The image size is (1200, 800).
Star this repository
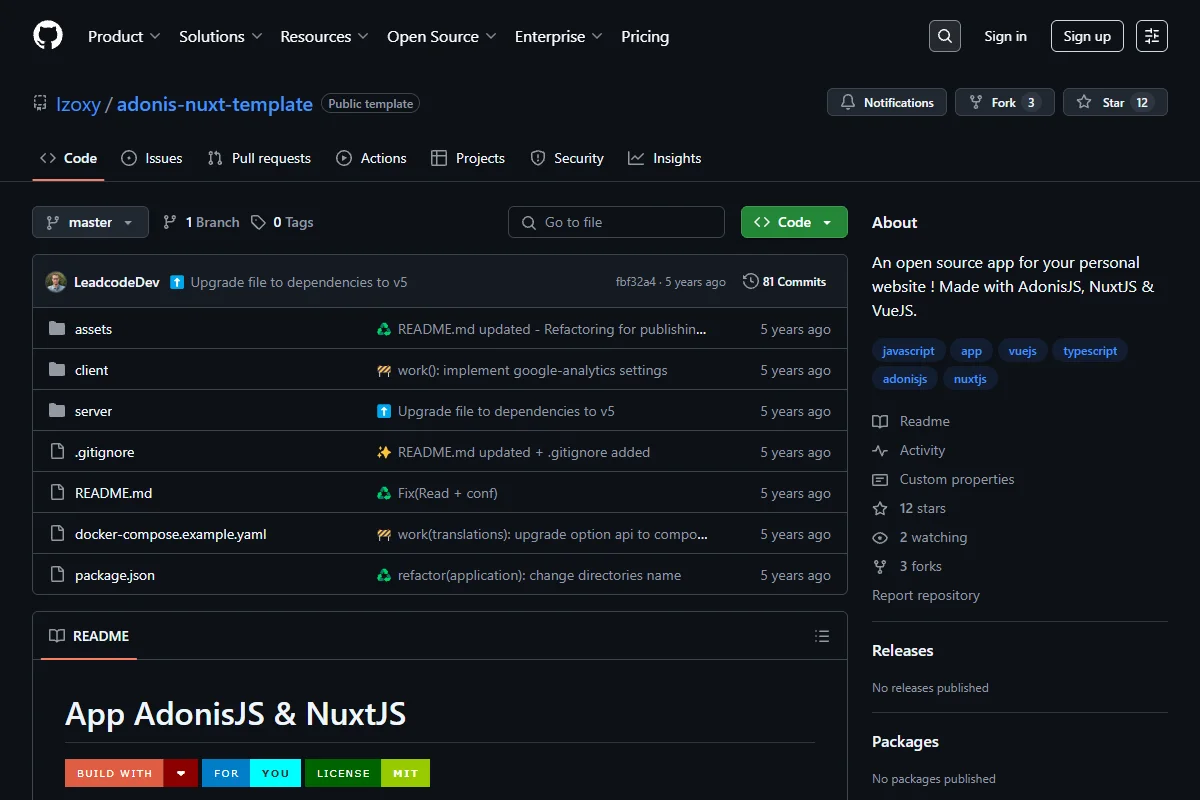coord(1115,102)
